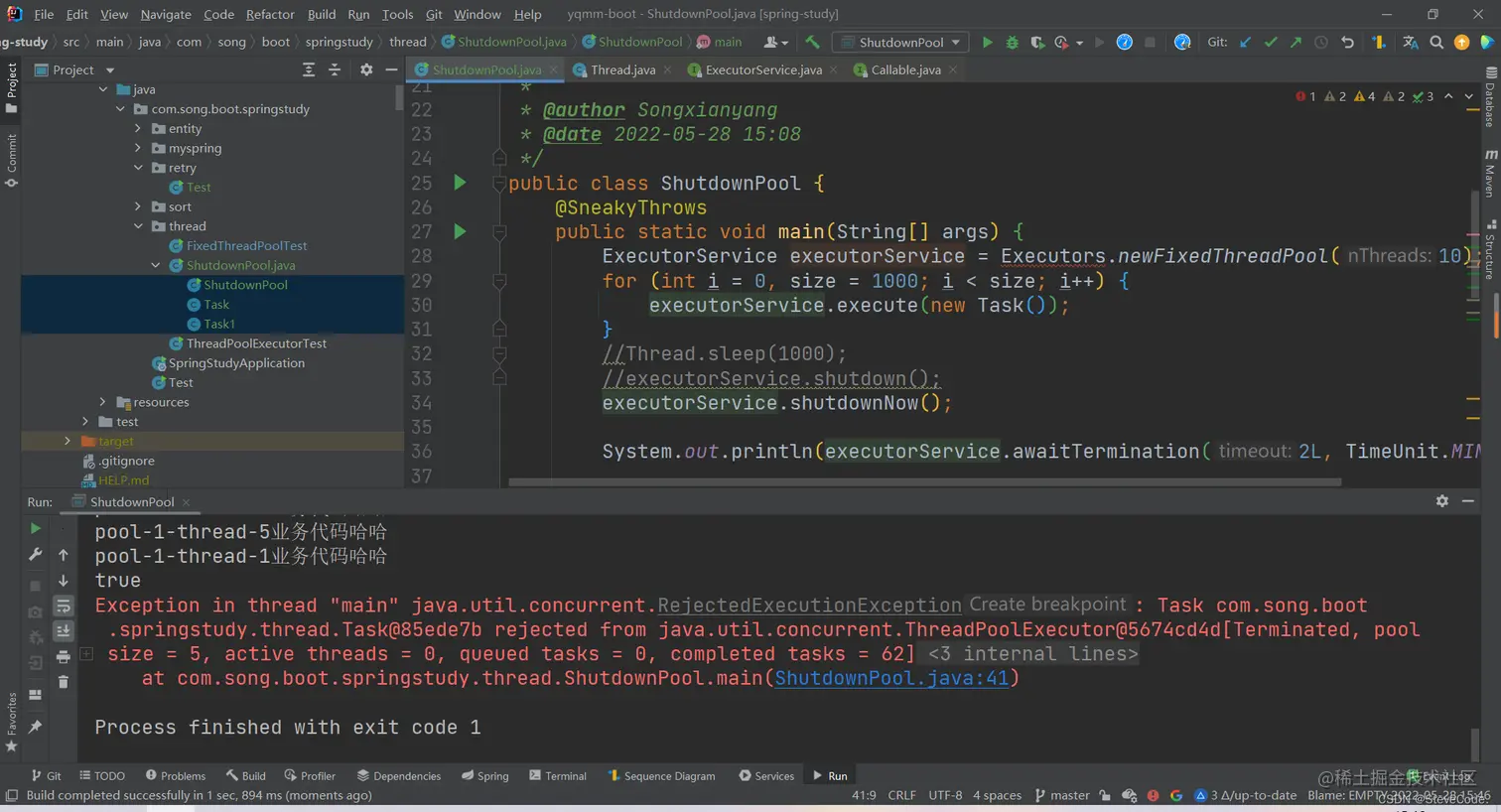
Task: Hide the Run tool window
Action: [1468, 501]
